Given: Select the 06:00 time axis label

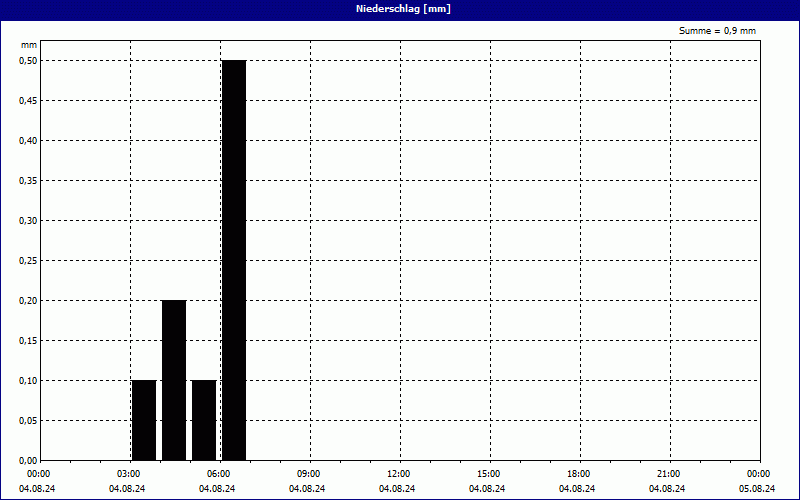Looking at the screenshot, I should [x=218, y=474].
